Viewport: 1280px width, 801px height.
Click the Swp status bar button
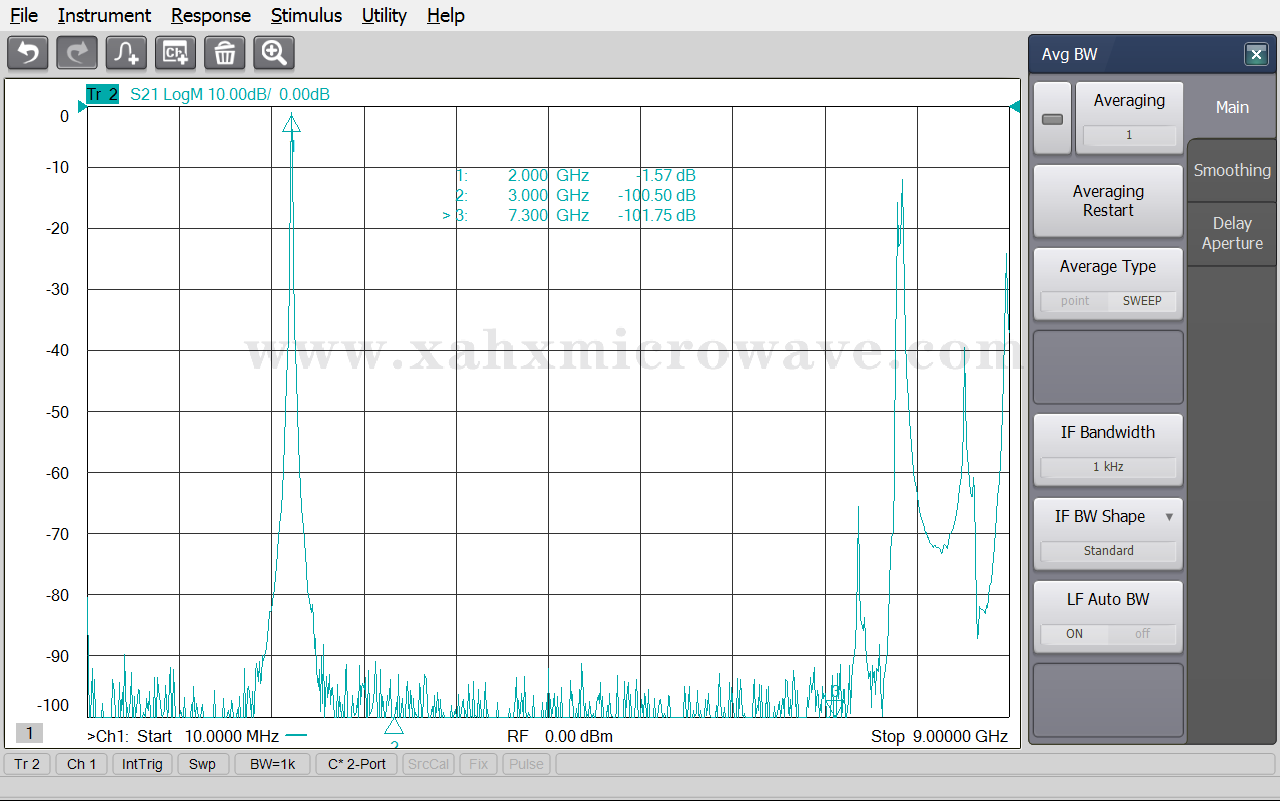click(202, 764)
